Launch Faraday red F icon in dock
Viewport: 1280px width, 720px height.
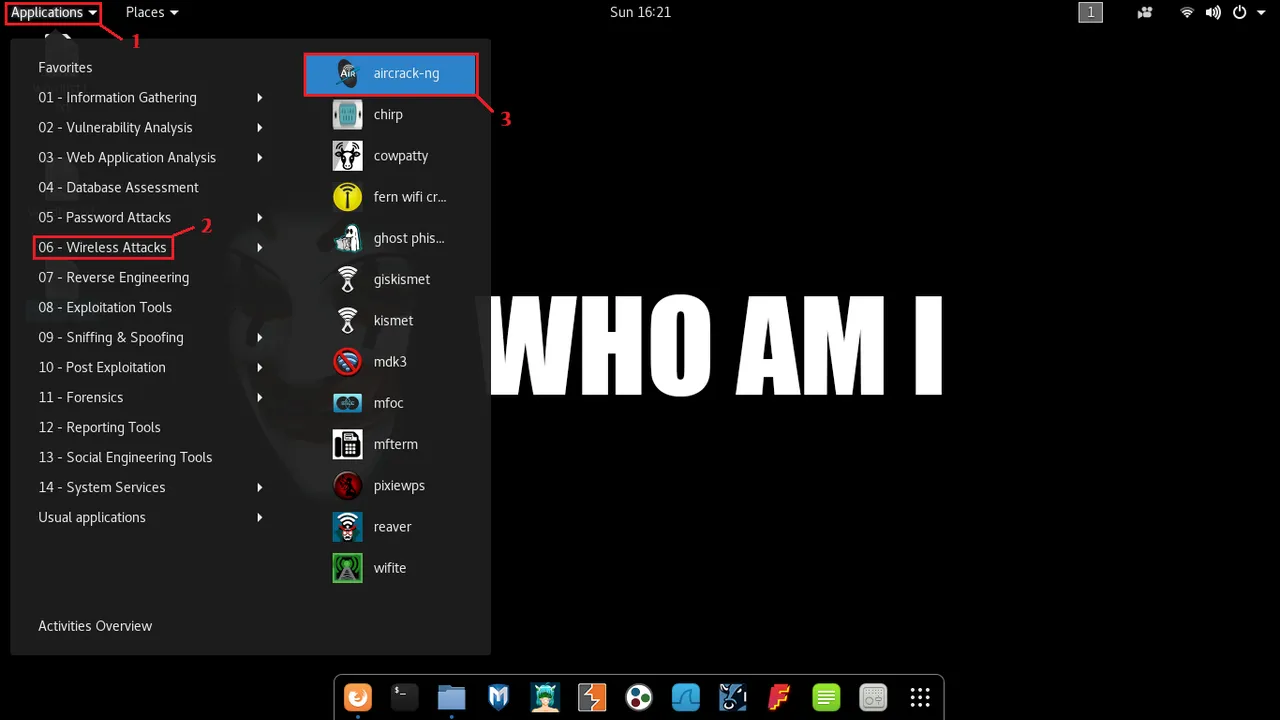click(x=779, y=696)
